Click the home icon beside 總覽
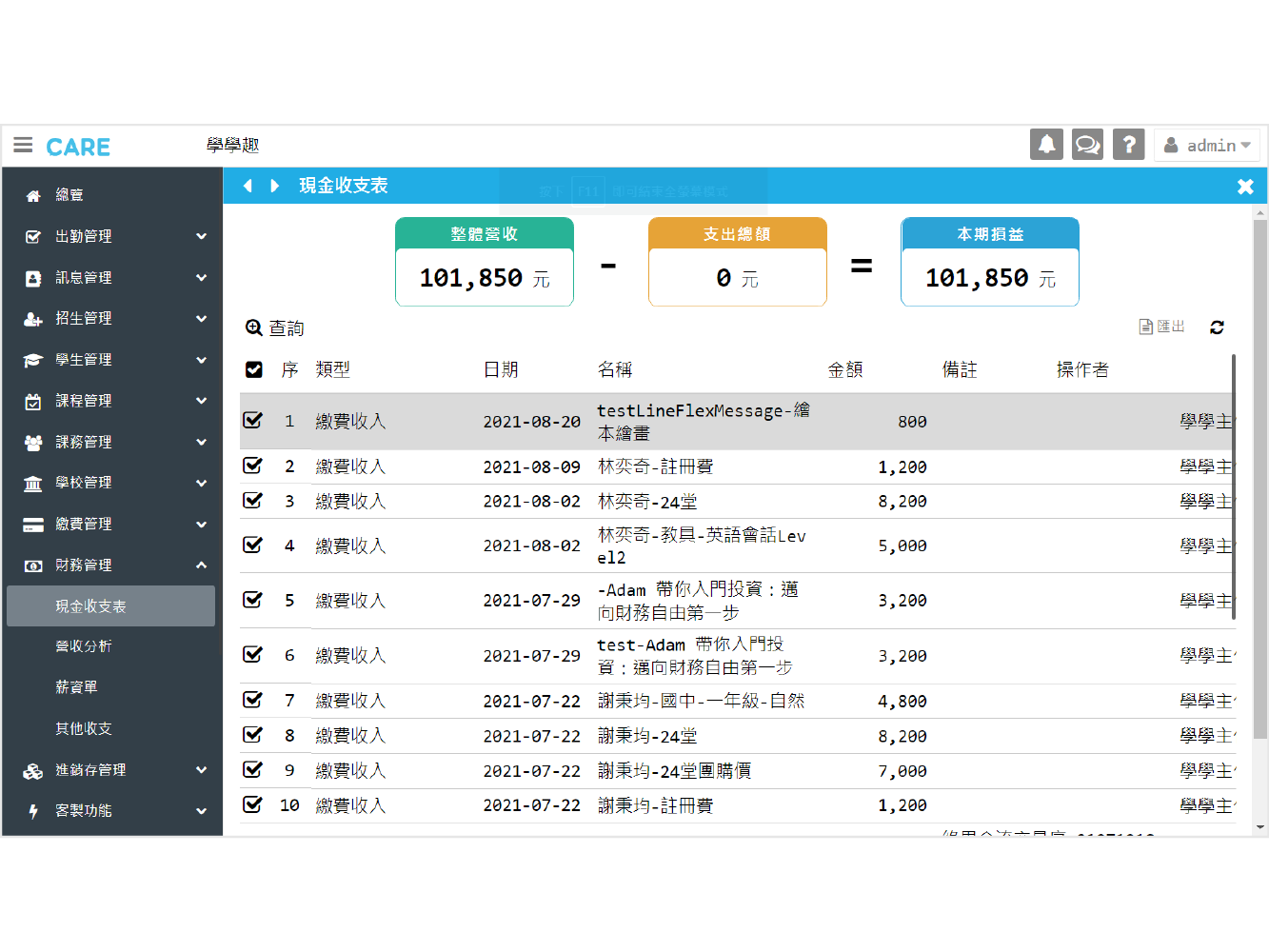1269x952 pixels. click(x=33, y=195)
